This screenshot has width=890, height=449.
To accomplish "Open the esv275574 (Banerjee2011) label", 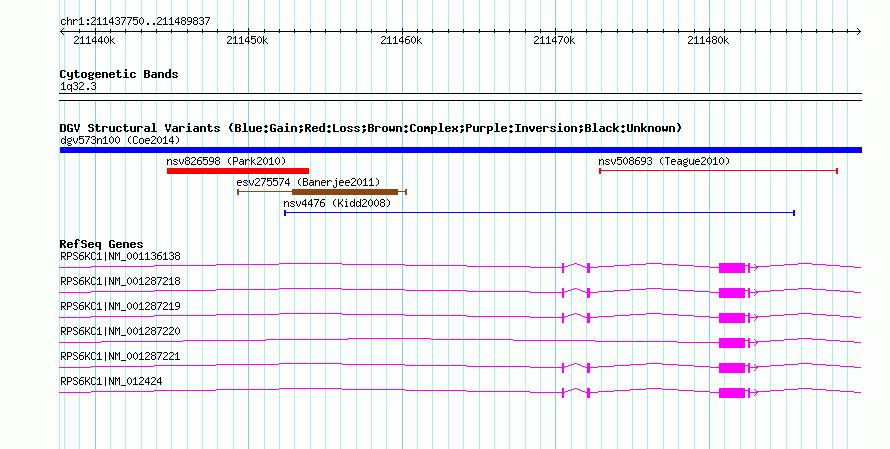I will click(x=308, y=182).
